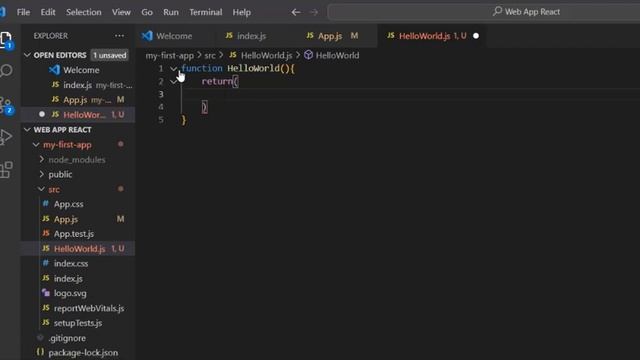Click unsaved dot of HelloWorld in open editors
Image resolution: width=640 pixels, height=360 pixels.
coord(42,114)
